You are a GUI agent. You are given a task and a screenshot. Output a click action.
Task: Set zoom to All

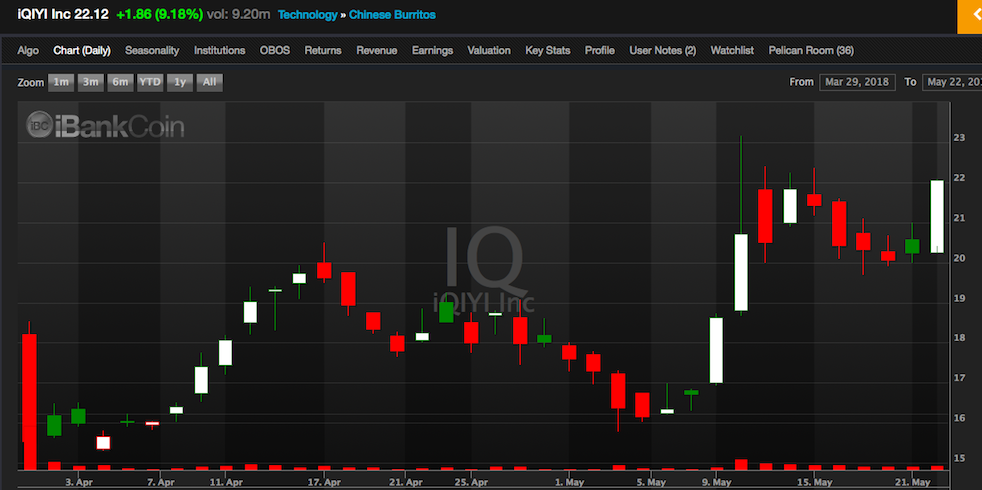click(x=210, y=82)
